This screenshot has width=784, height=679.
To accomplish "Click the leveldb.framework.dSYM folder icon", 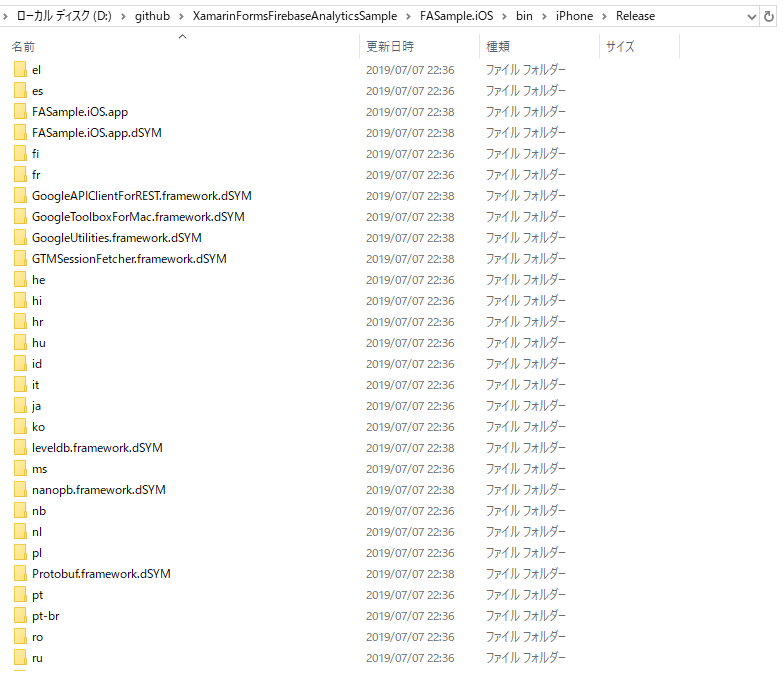I will (20, 448).
